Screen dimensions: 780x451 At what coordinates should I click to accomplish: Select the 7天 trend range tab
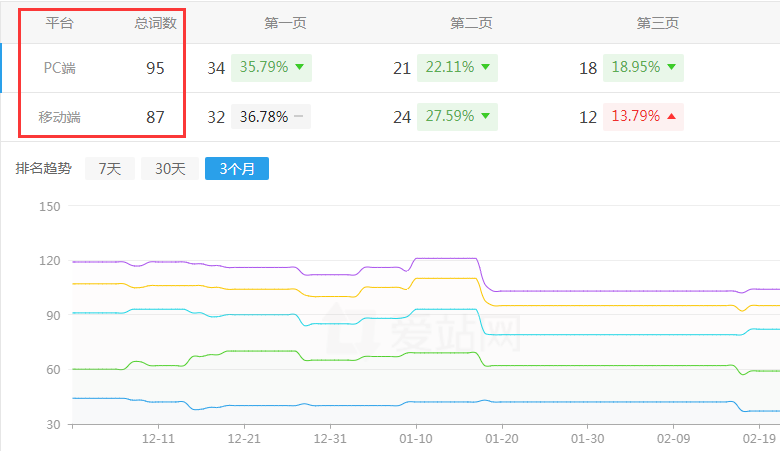point(109,169)
